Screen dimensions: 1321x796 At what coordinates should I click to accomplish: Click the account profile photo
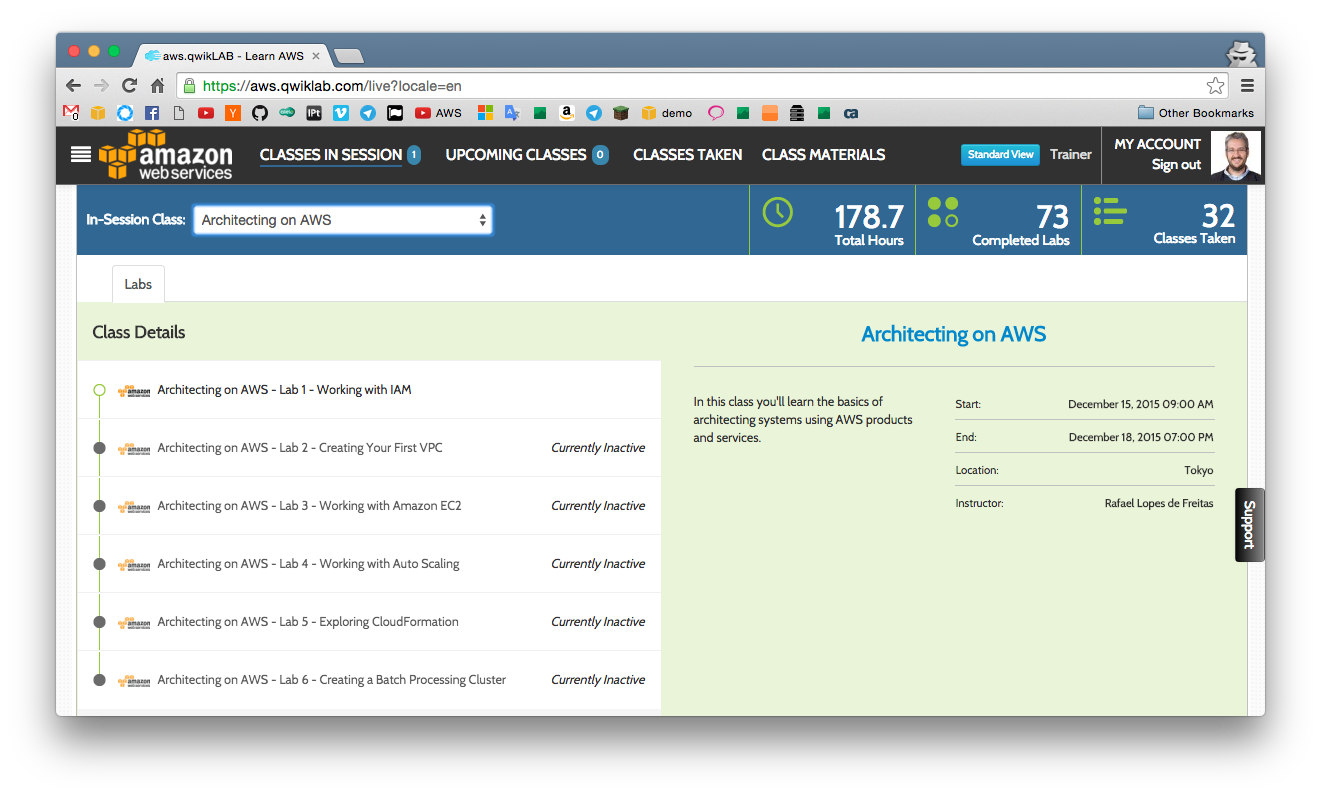(1236, 155)
